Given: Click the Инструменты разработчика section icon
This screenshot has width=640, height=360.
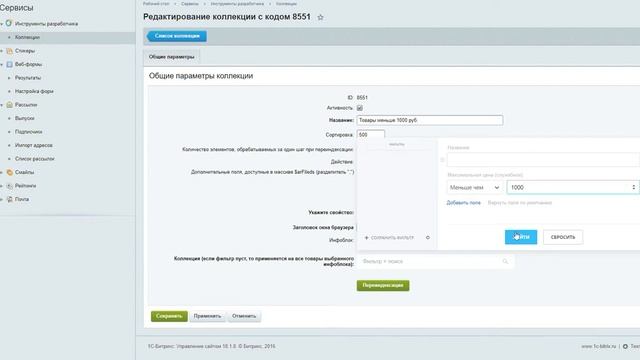Looking at the screenshot, I should (x=9, y=23).
